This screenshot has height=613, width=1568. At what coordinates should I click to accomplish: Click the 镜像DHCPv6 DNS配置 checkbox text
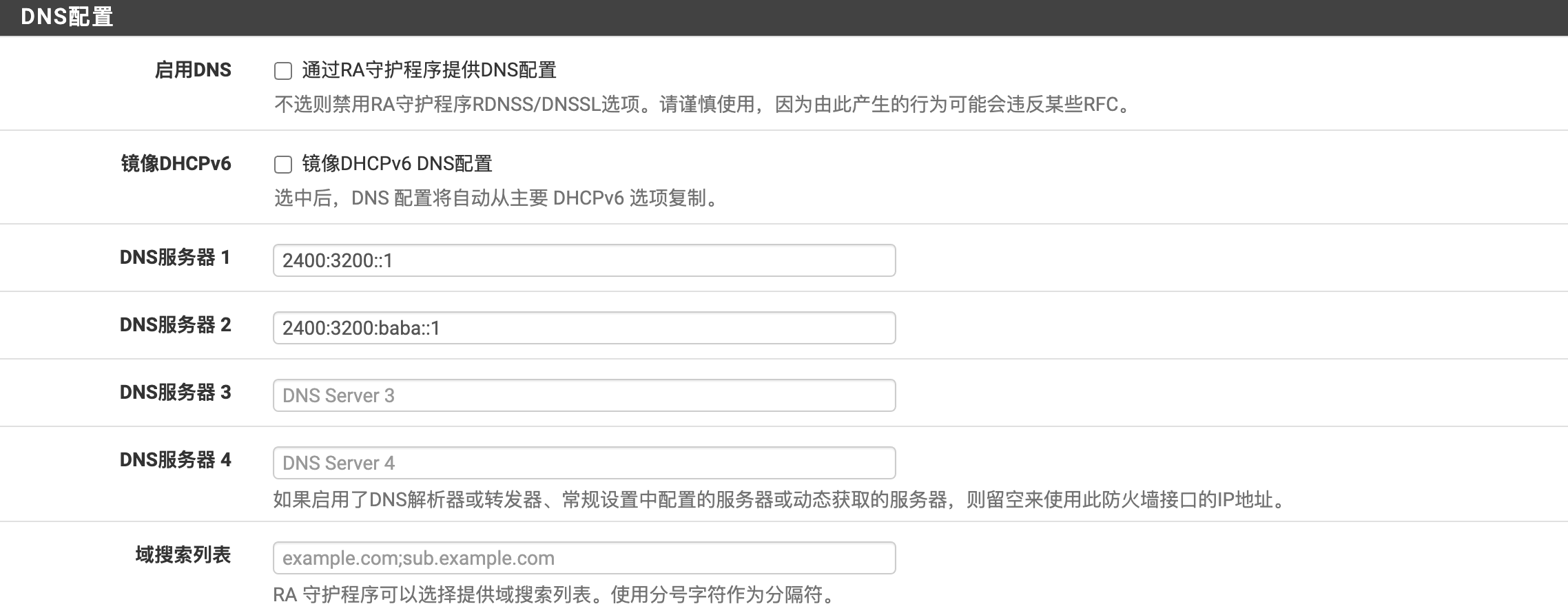398,164
